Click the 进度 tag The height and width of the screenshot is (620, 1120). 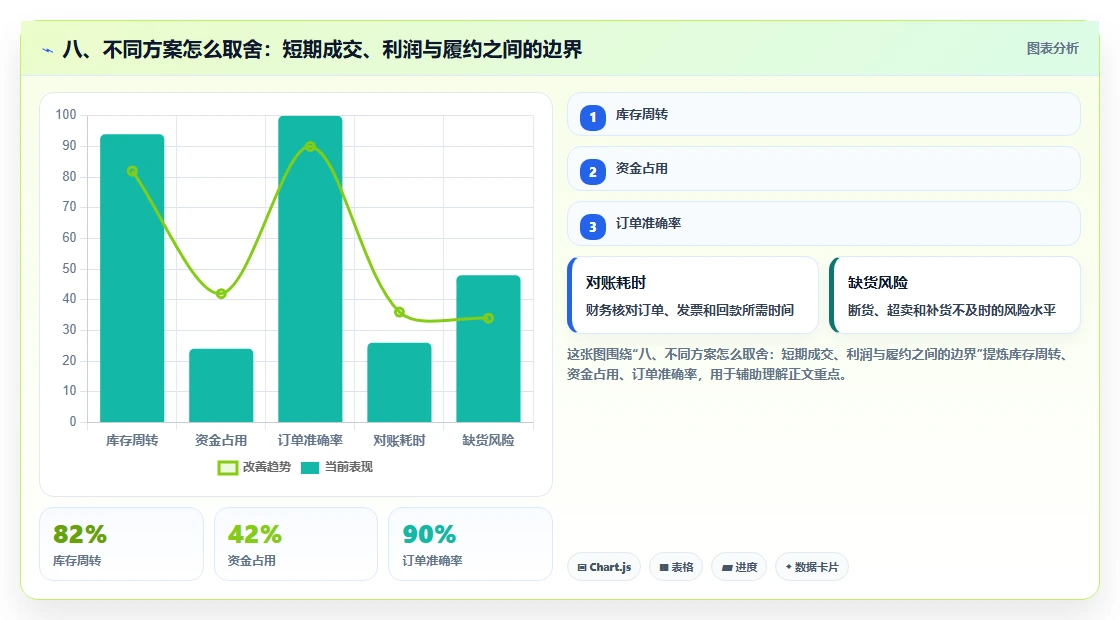coord(739,567)
